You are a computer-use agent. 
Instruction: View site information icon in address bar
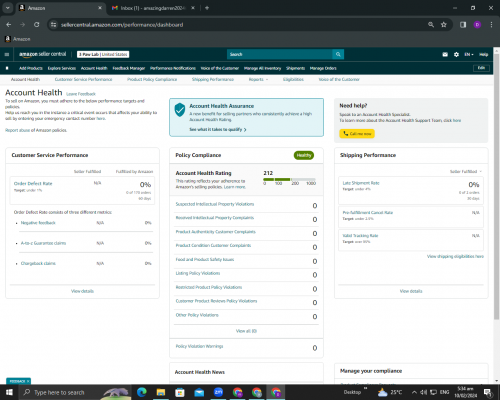[54, 25]
